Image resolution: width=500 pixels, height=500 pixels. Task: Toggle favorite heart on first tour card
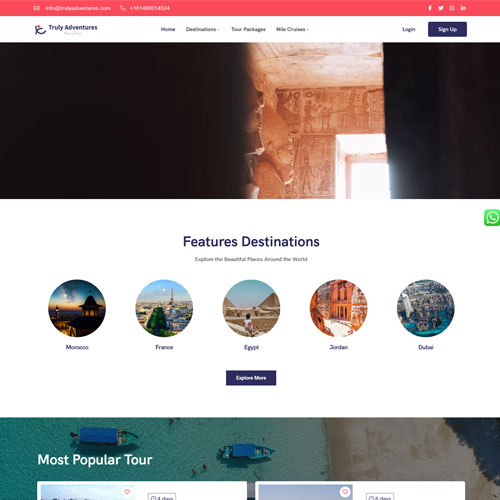(127, 492)
